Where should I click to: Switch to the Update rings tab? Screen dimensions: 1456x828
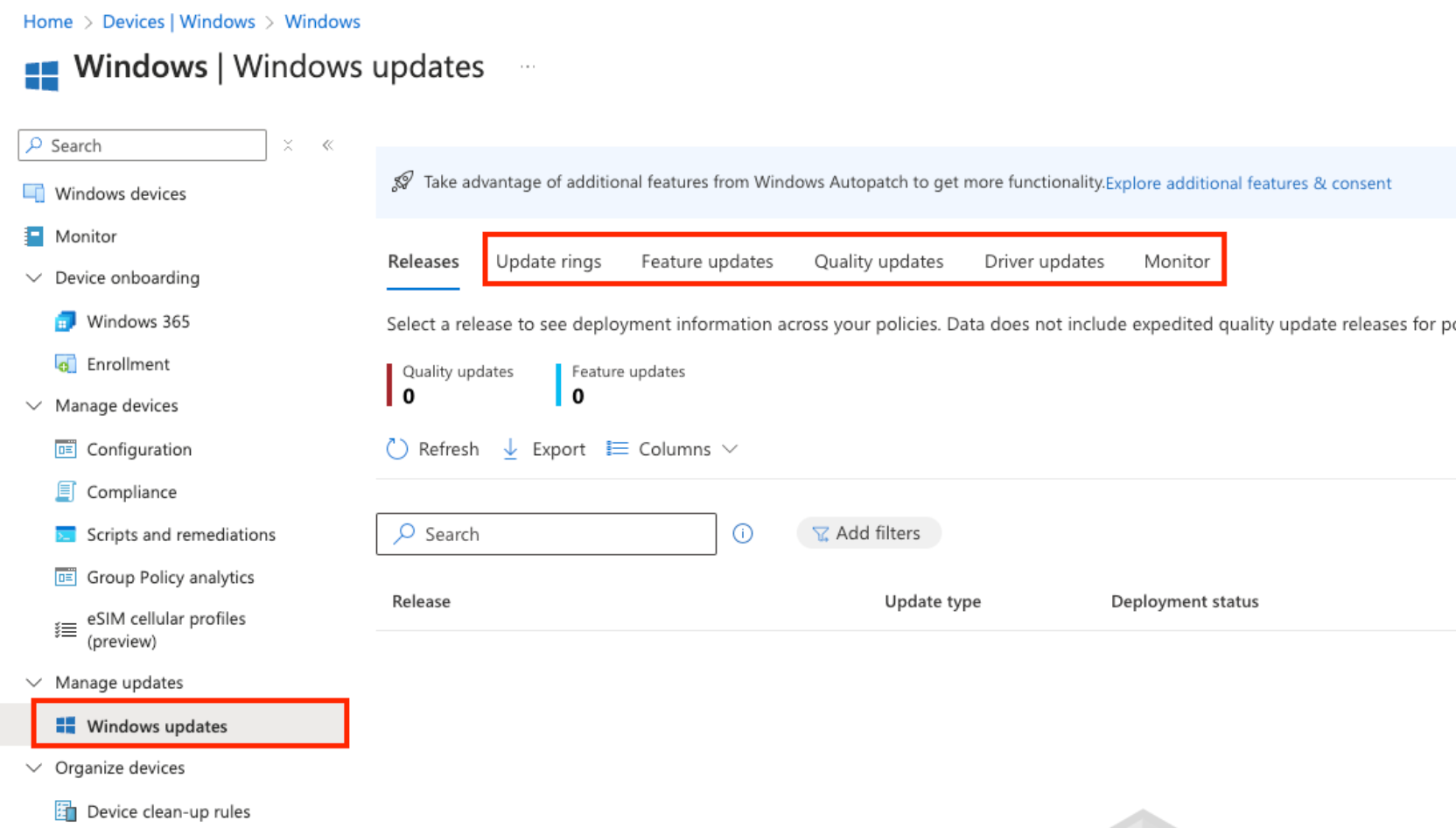[549, 262]
